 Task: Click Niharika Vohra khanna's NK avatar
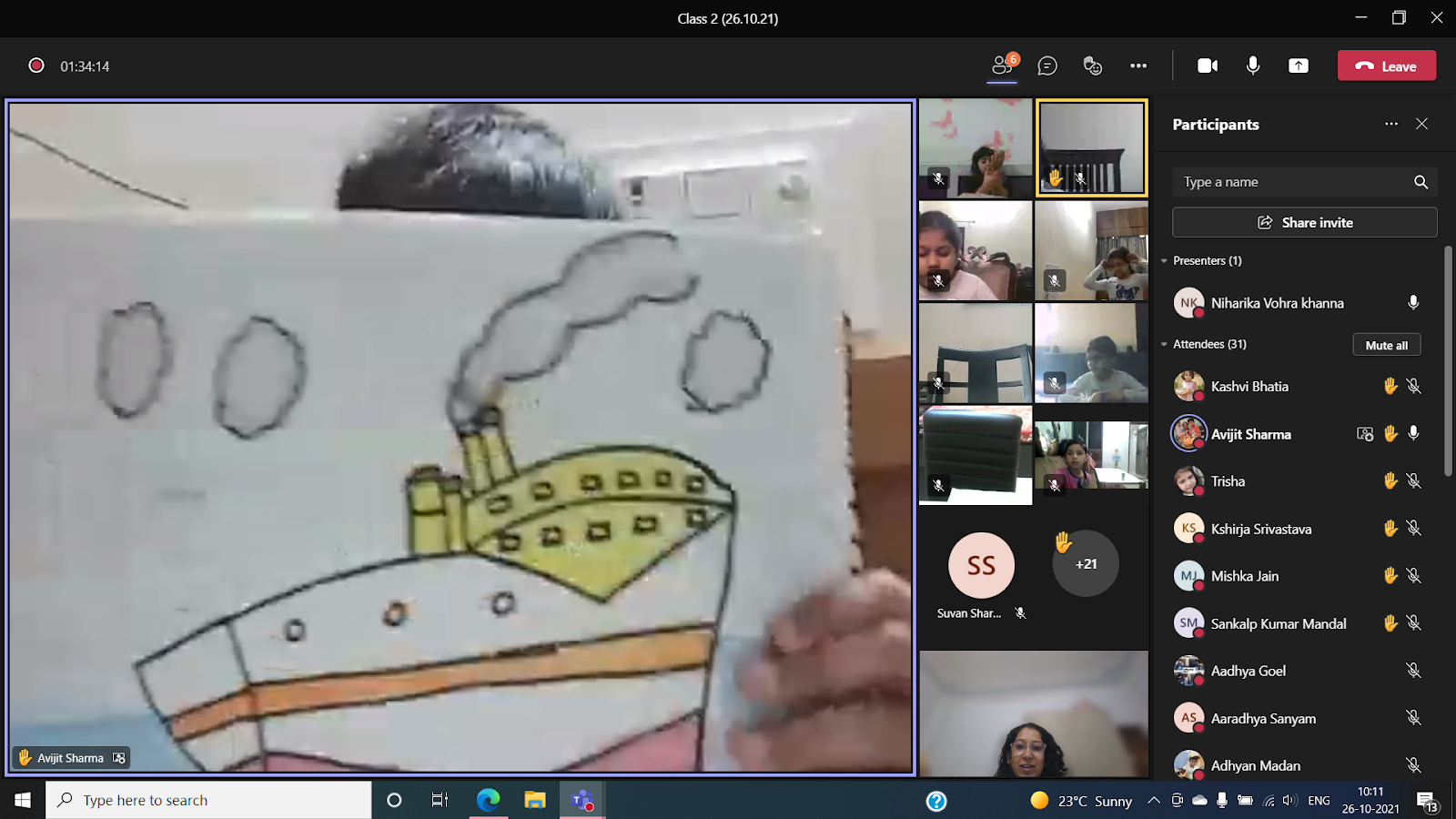pyautogui.click(x=1188, y=302)
